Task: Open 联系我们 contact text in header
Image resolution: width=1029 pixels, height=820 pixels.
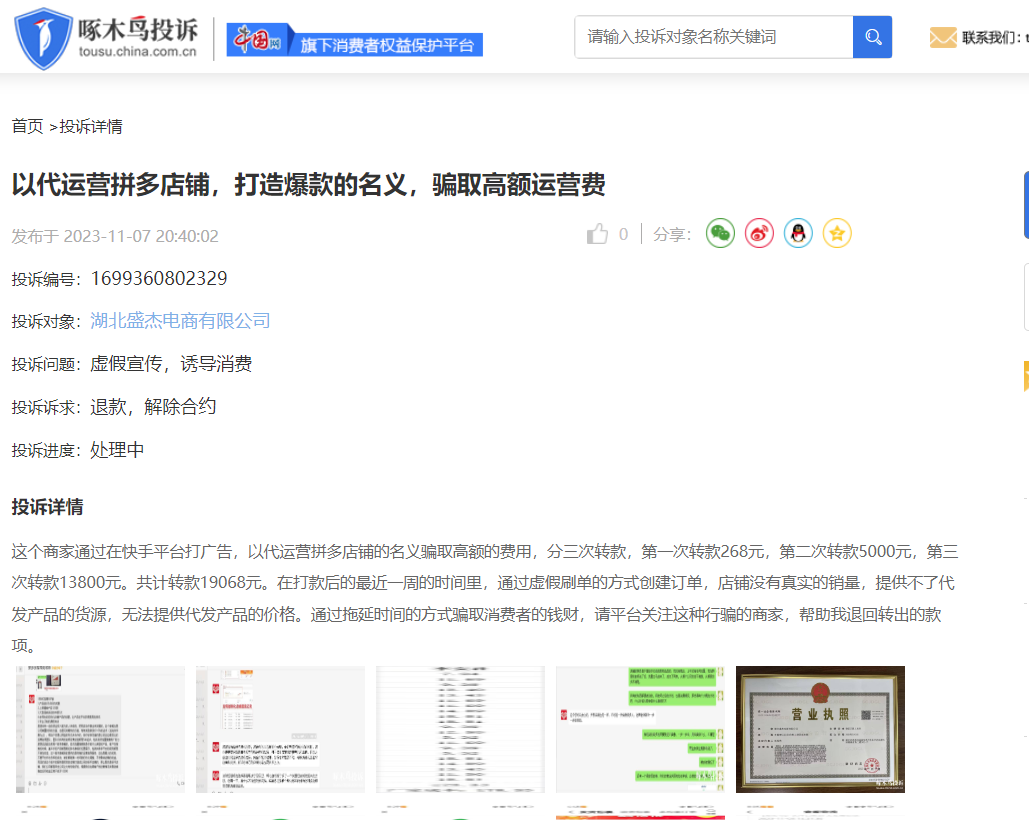Action: [x=990, y=38]
